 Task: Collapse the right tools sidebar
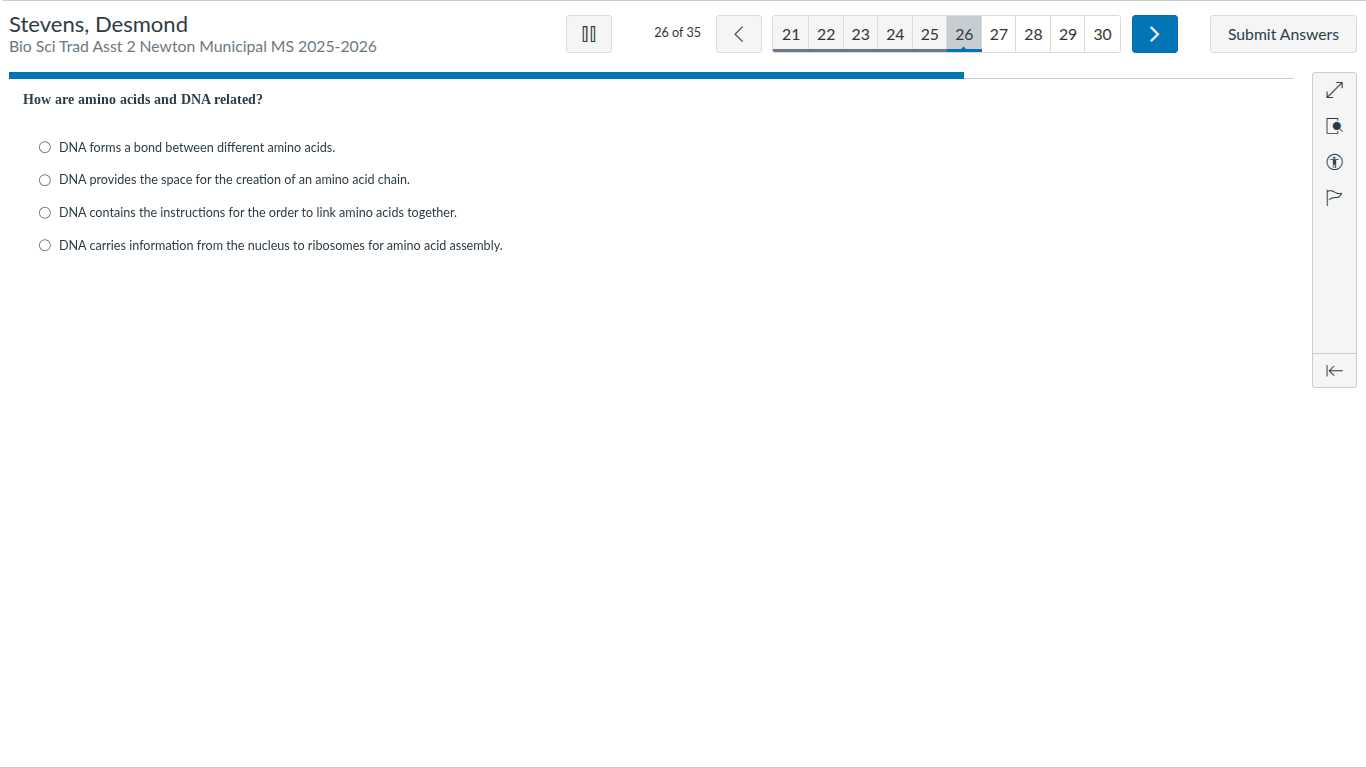(x=1334, y=371)
